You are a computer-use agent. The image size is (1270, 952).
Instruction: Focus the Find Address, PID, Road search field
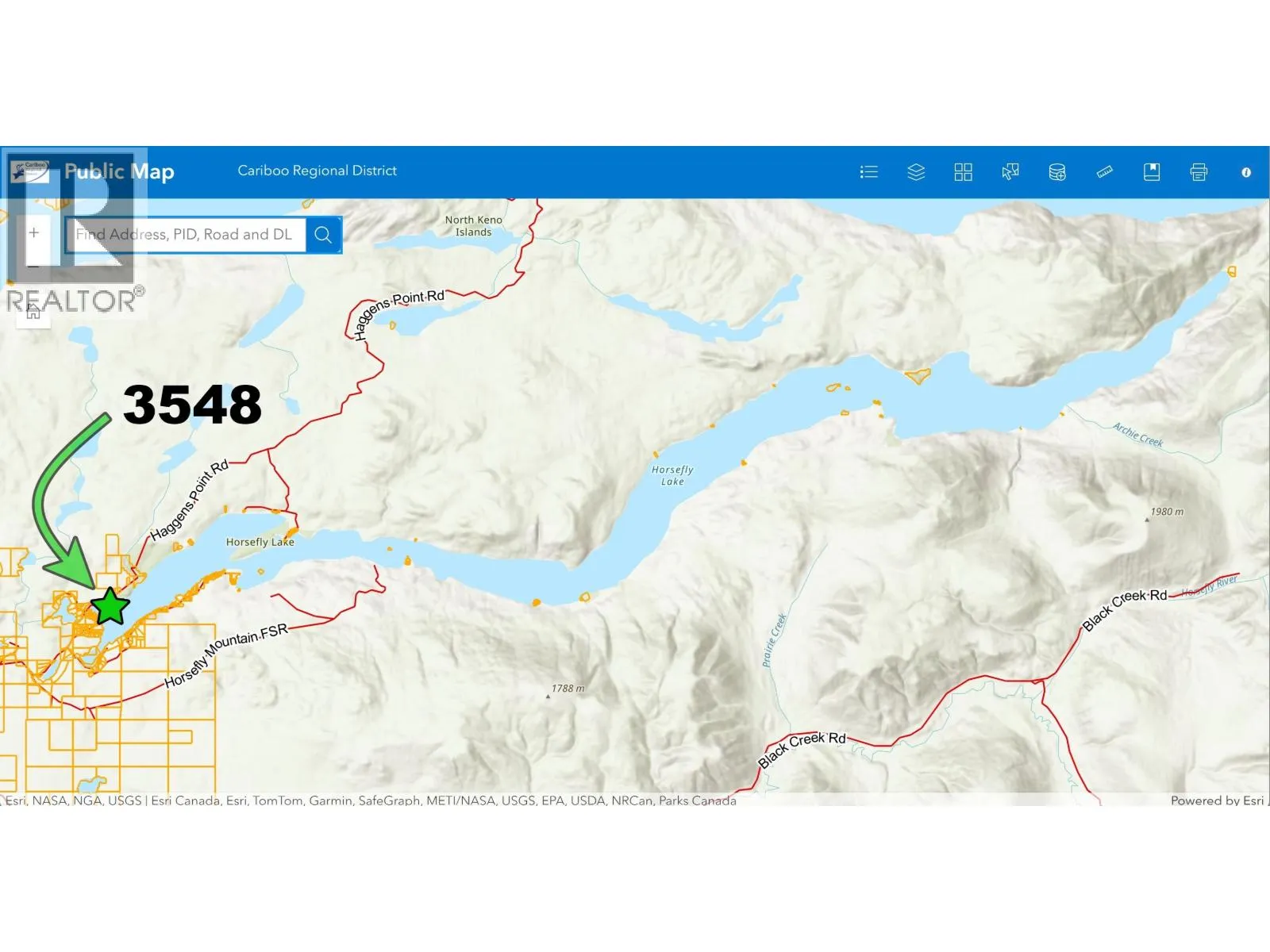click(x=186, y=235)
